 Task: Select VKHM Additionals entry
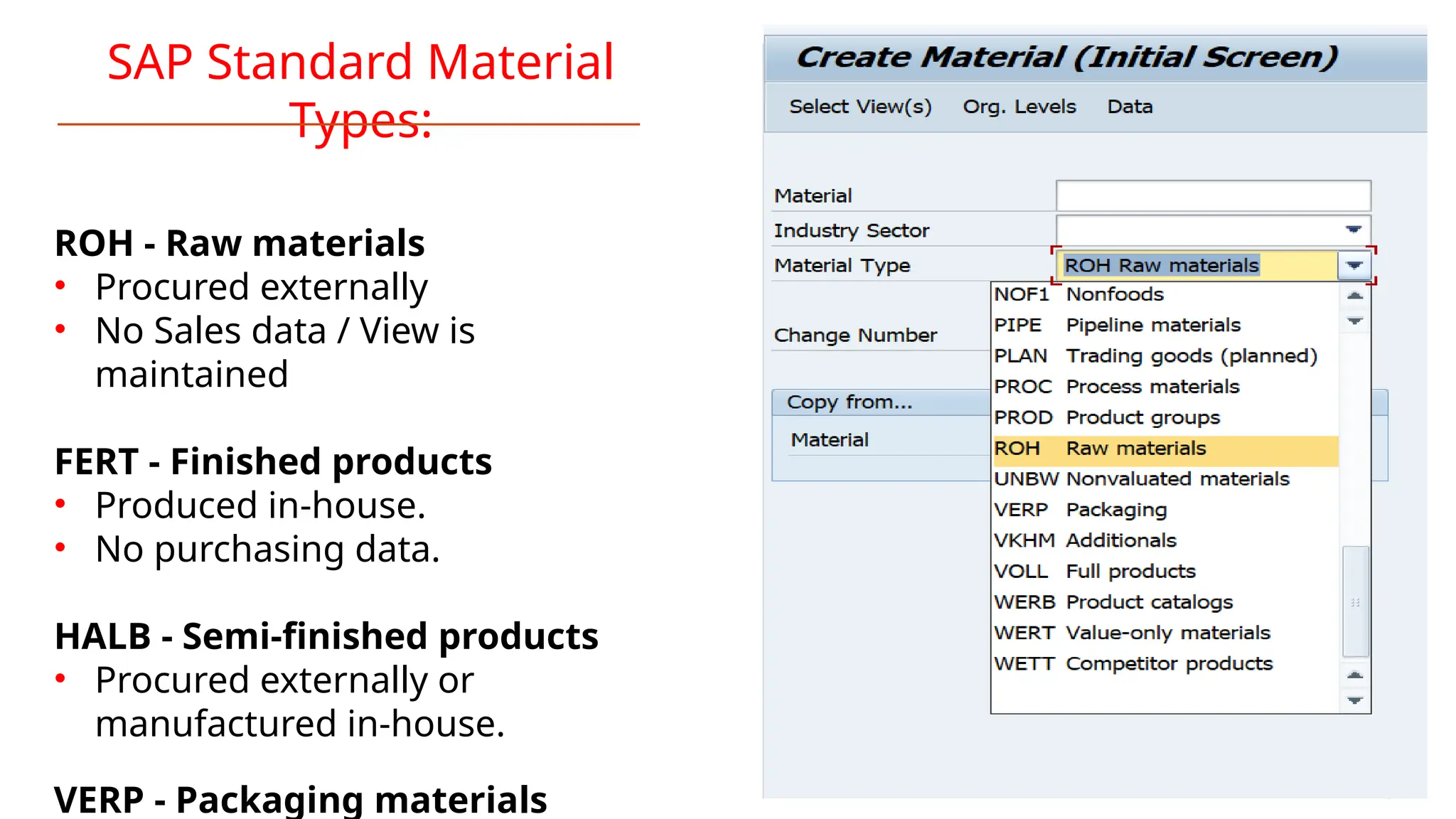1165,540
